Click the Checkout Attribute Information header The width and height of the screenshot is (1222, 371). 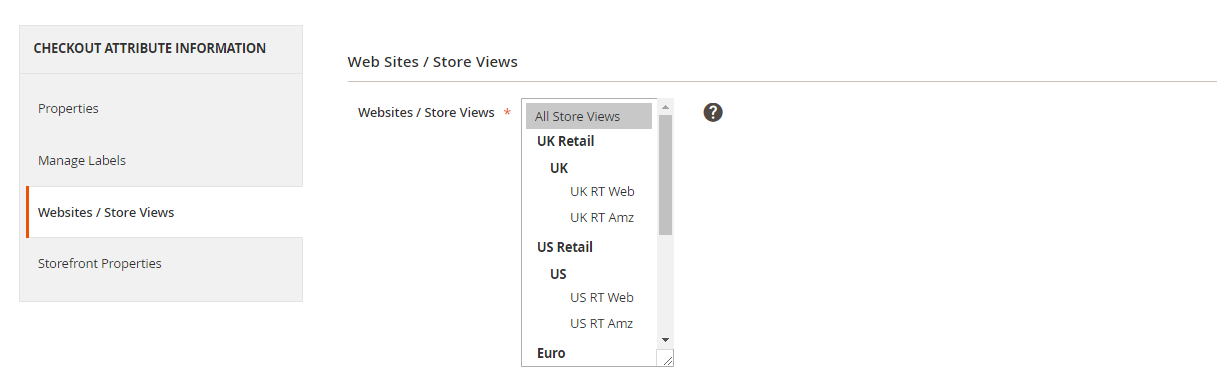click(150, 48)
